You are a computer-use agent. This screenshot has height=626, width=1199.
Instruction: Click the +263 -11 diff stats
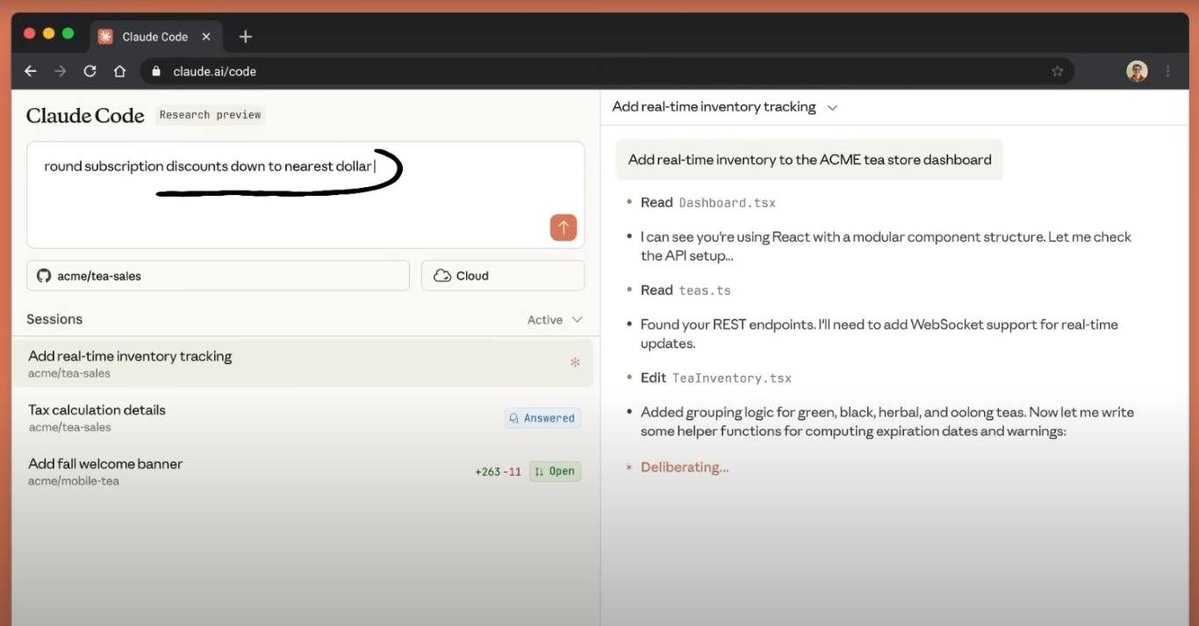(498, 472)
